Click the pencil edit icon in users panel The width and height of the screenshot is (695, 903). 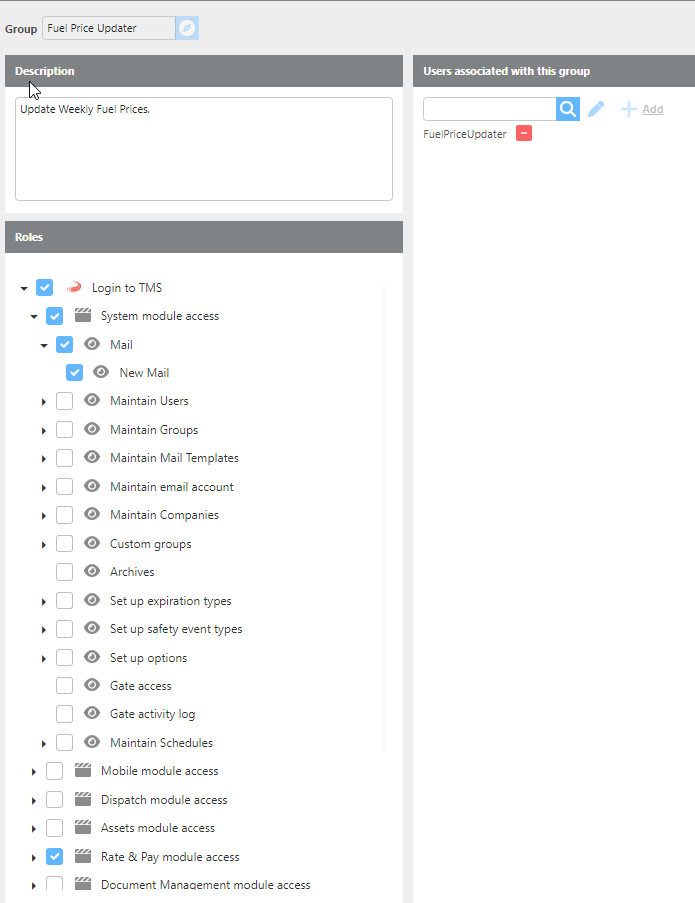tap(596, 109)
